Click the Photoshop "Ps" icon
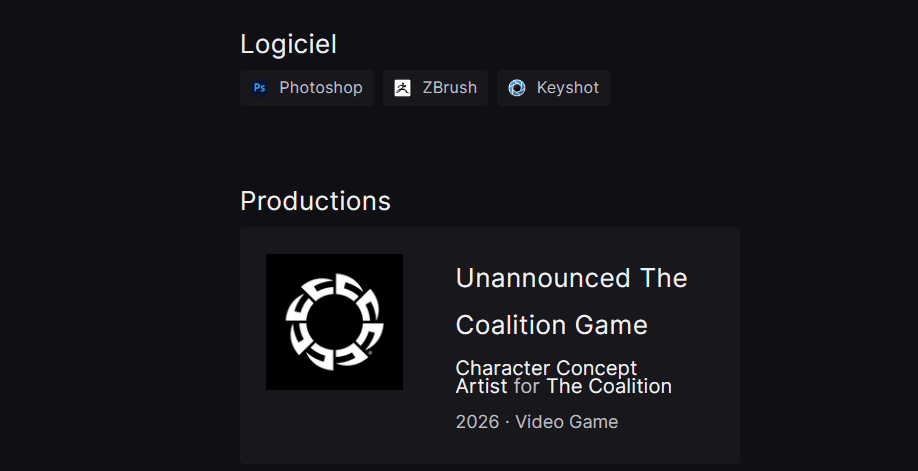The image size is (918, 471). 260,88
